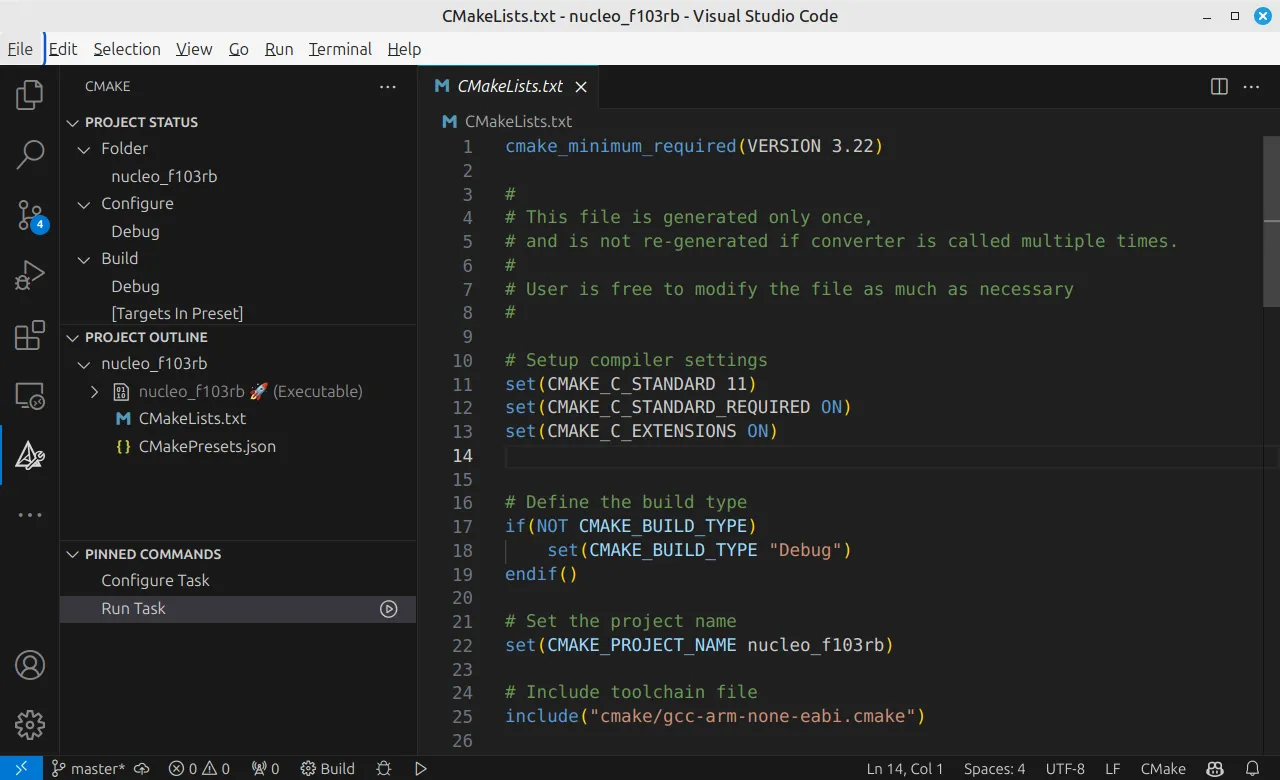Open the Edit menu
Image resolution: width=1280 pixels, height=780 pixels.
coord(63,49)
